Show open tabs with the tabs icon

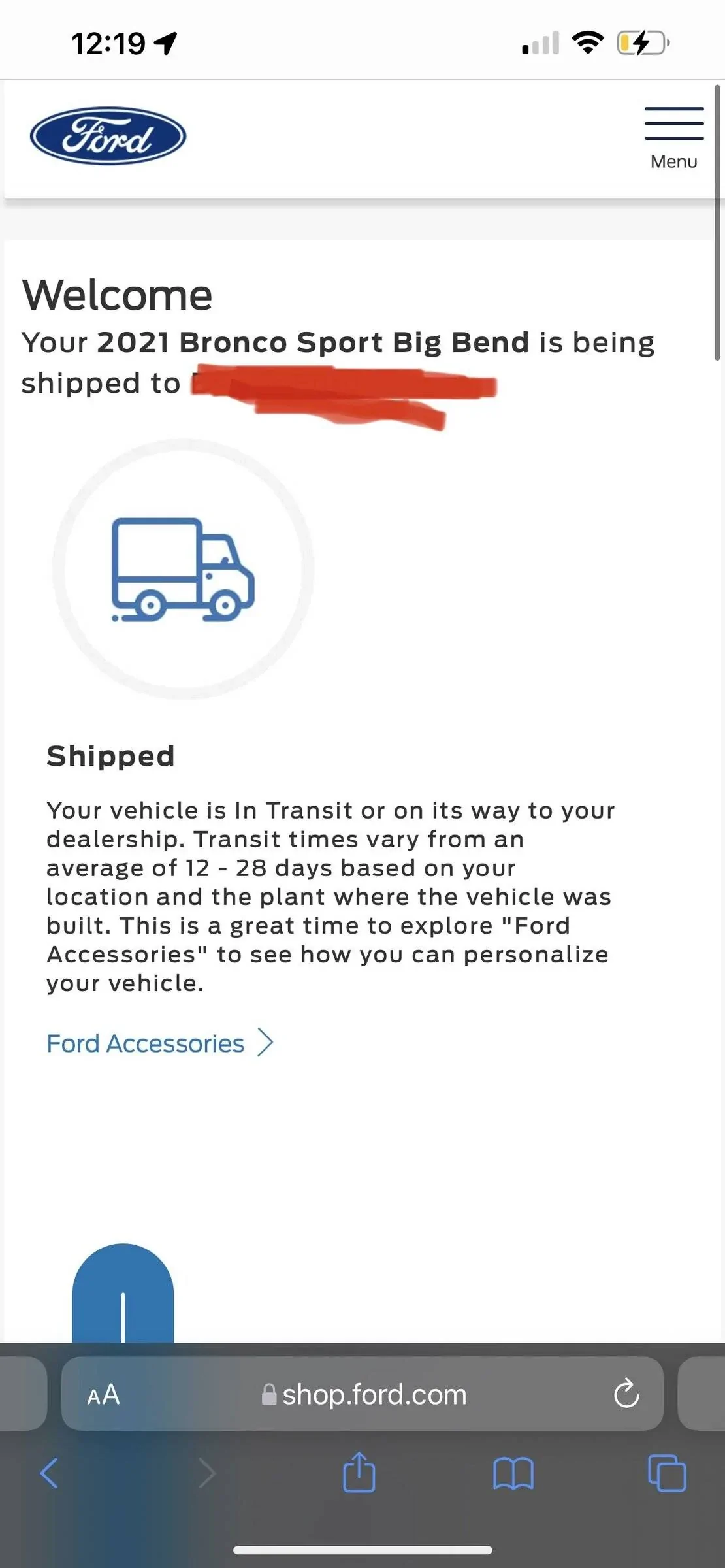667,1473
